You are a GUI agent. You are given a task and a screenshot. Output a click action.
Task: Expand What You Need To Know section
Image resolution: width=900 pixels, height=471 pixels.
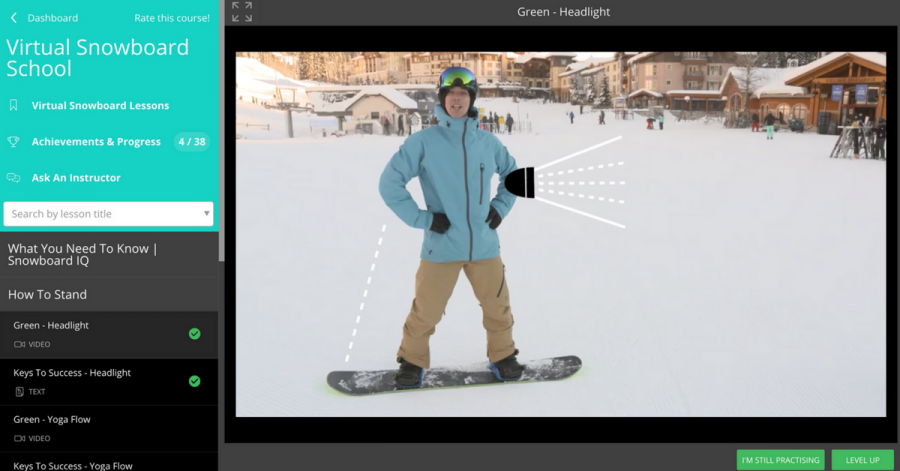click(x=109, y=255)
